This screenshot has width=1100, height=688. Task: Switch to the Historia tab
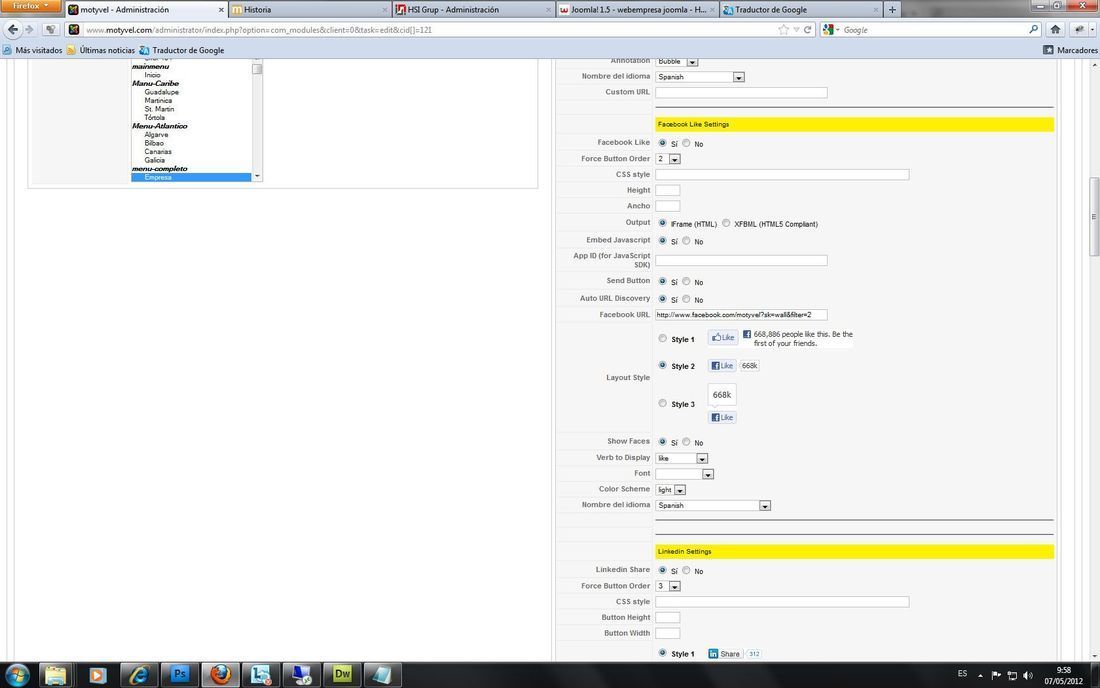[309, 10]
